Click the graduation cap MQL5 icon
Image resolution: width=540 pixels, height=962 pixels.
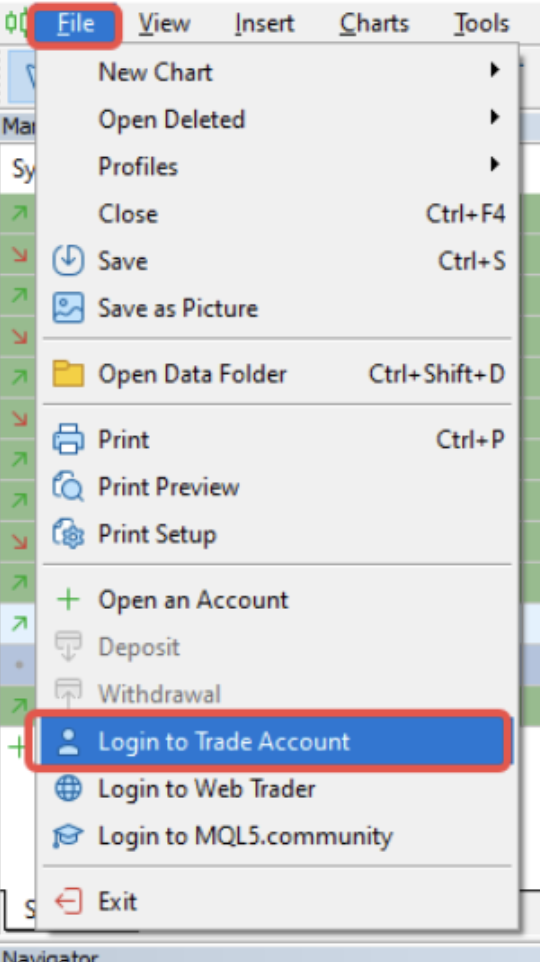pyautogui.click(x=68, y=836)
